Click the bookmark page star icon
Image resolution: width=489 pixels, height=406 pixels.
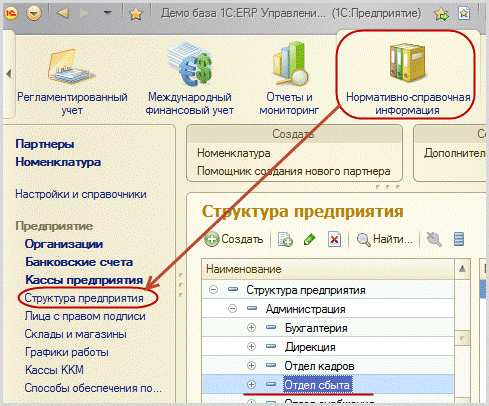pos(464,13)
